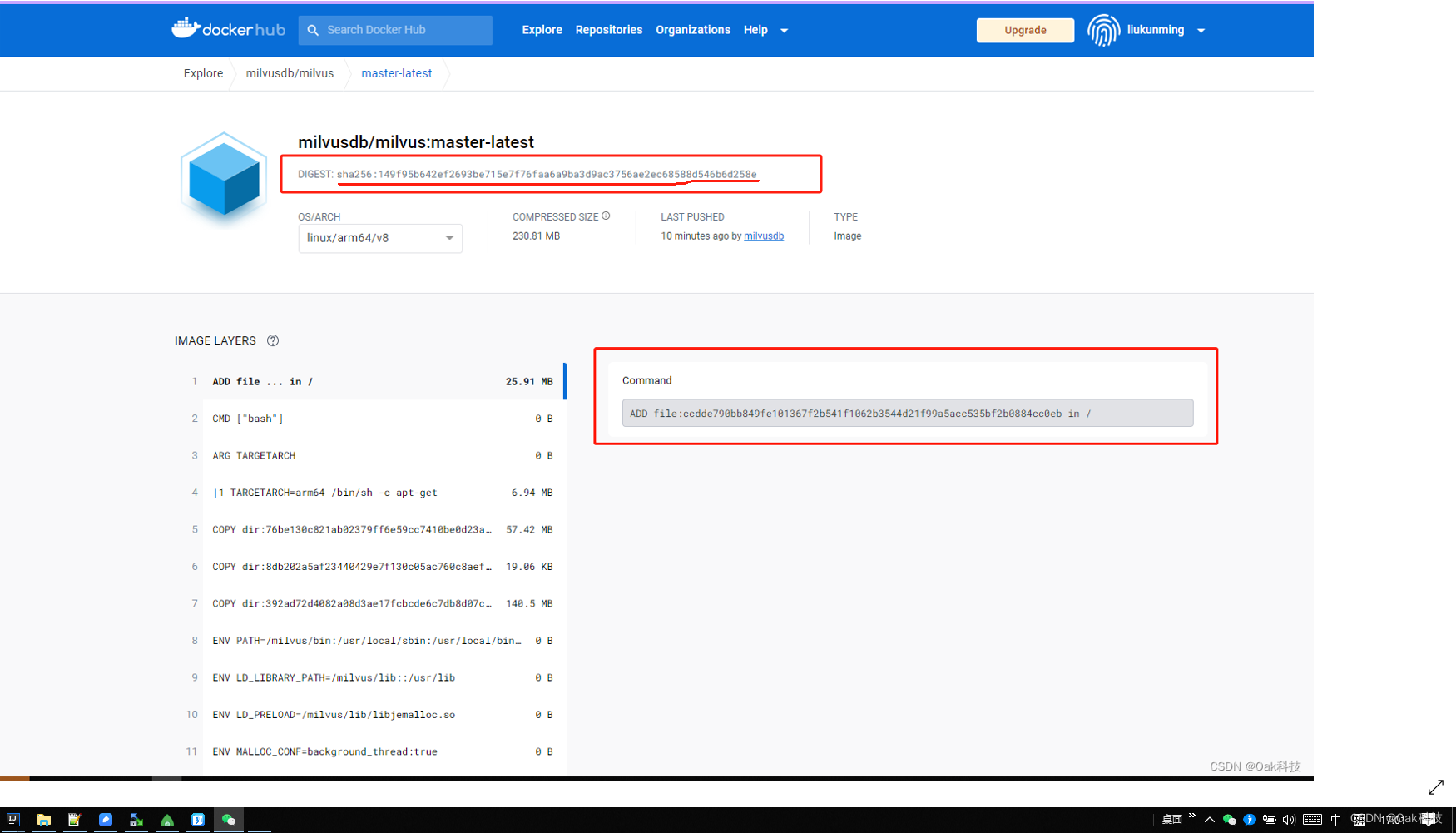Click the expand arrows icon at bottom right

coord(1436,787)
